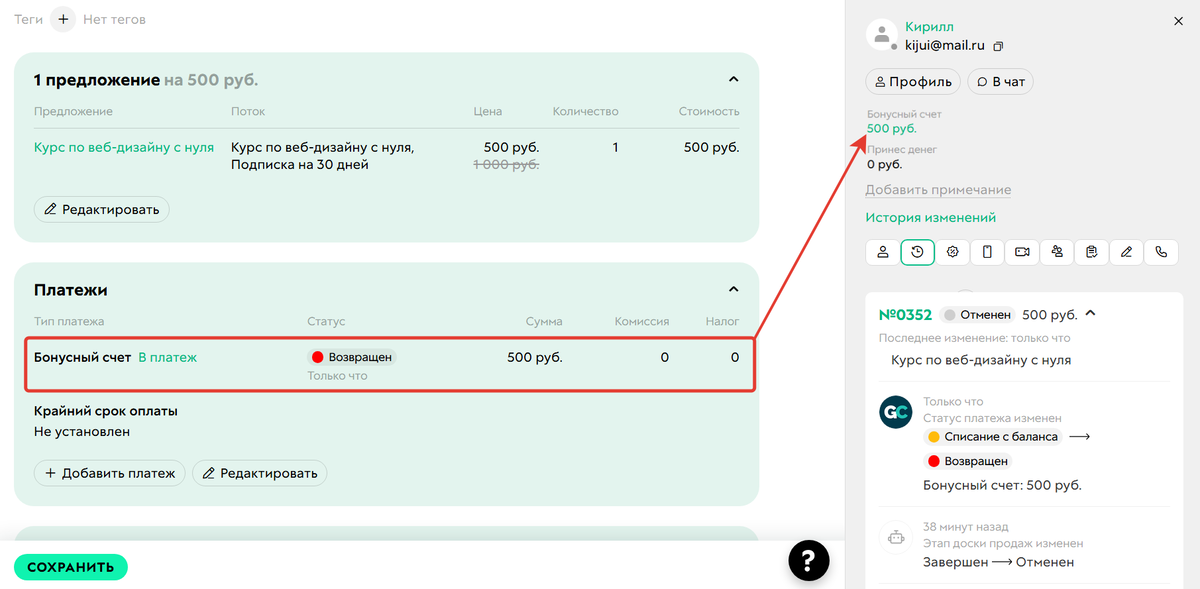Click Редактировать in the Платежи section
Image resolution: width=1200 pixels, height=589 pixels.
pos(260,473)
